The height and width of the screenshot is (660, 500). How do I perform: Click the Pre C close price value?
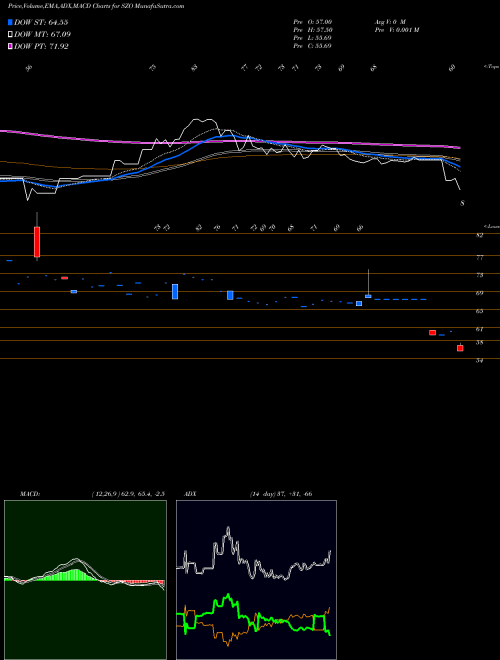(312, 46)
